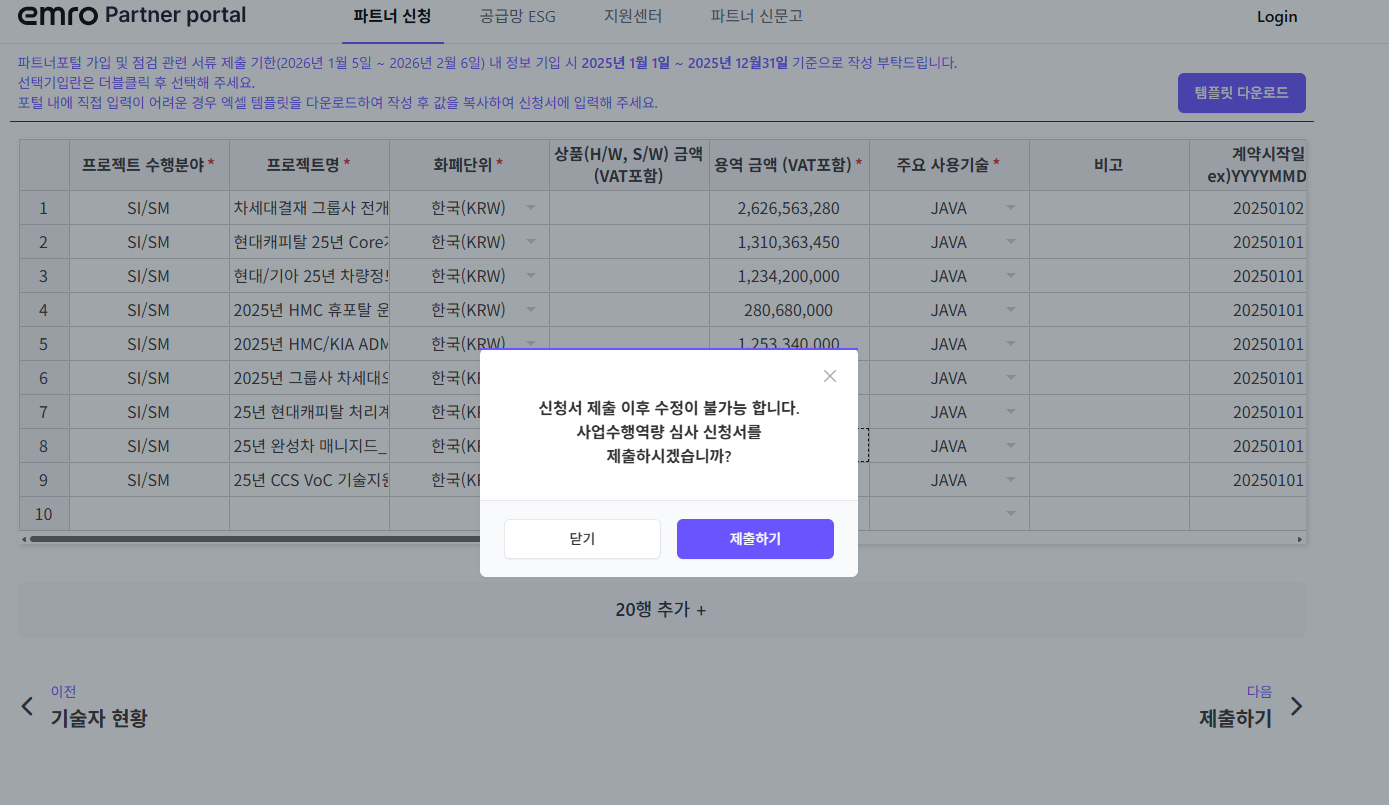This screenshot has width=1389, height=805.
Task: Click 20행 추가 + to add rows
Action: click(661, 608)
